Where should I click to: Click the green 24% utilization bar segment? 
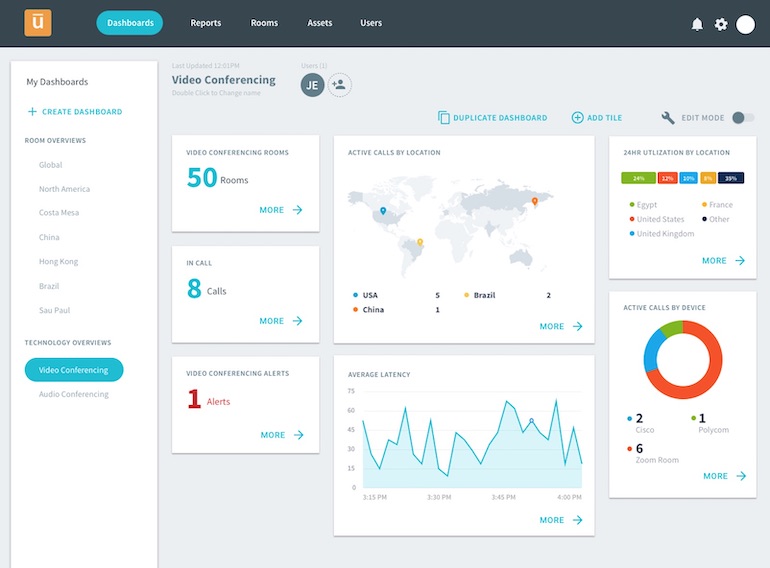coord(637,178)
